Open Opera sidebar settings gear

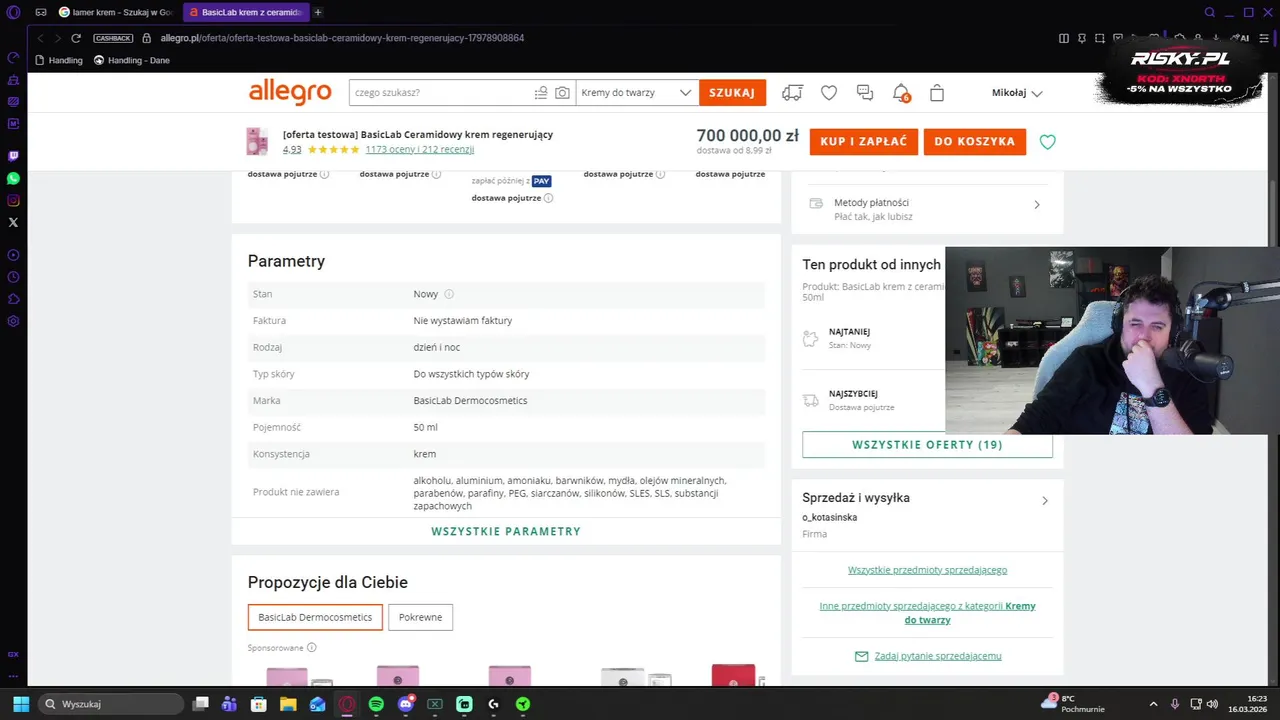click(x=13, y=321)
